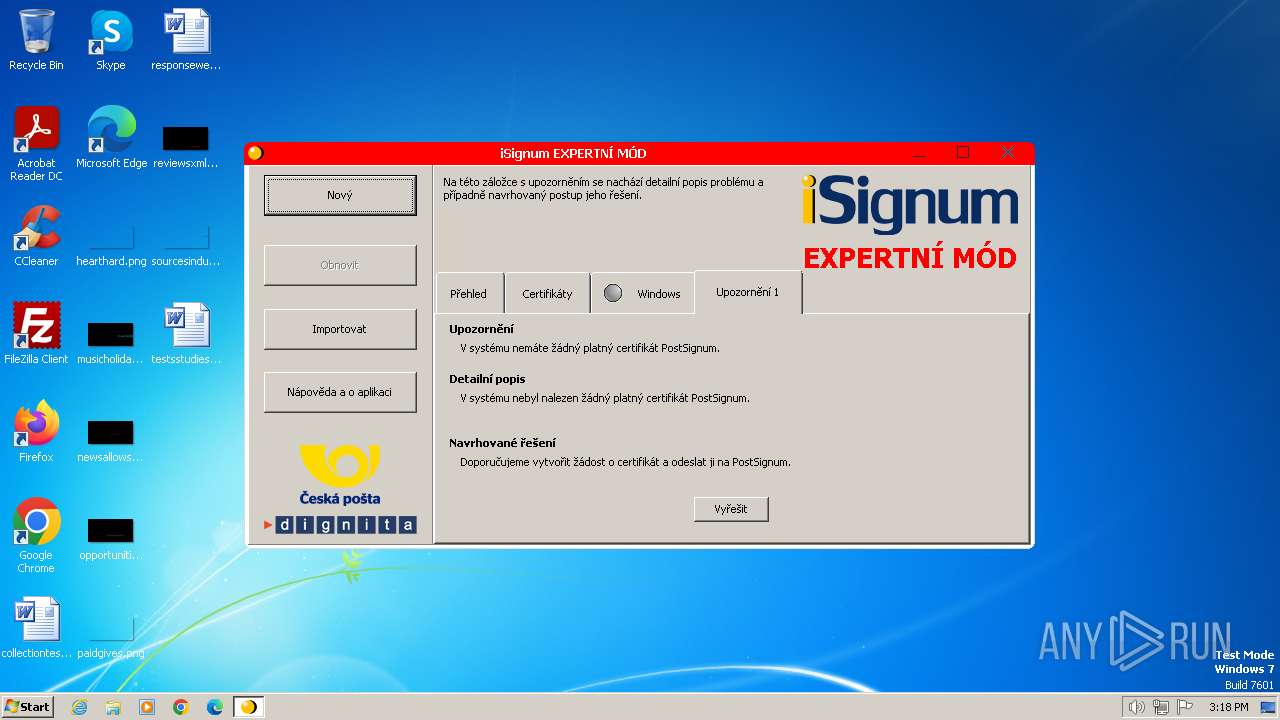The image size is (1280, 720).
Task: Open the Action Center flag icon
Action: [x=1185, y=707]
